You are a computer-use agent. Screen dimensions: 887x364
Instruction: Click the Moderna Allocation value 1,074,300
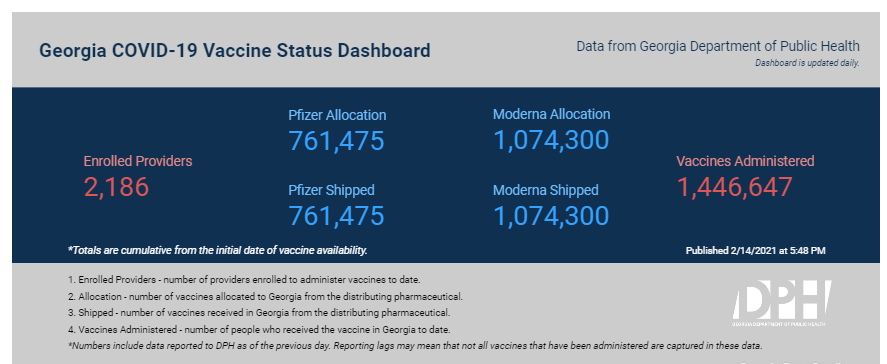click(x=552, y=140)
